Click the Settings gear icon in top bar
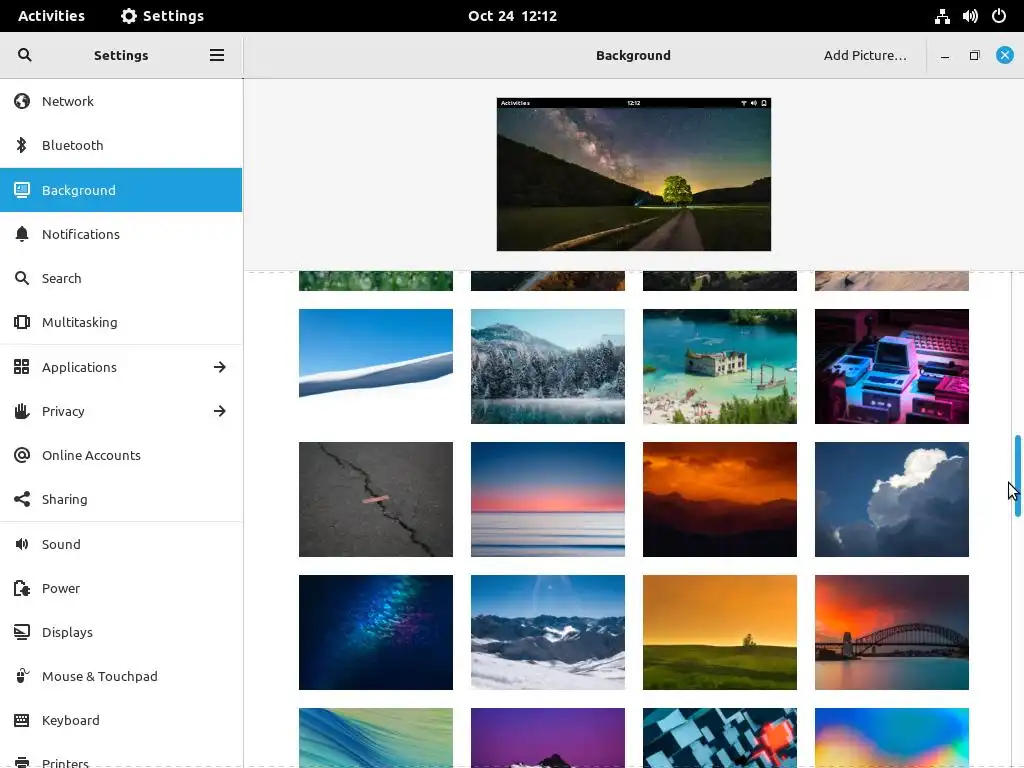Screen dimensions: 1024x768 coord(129,16)
